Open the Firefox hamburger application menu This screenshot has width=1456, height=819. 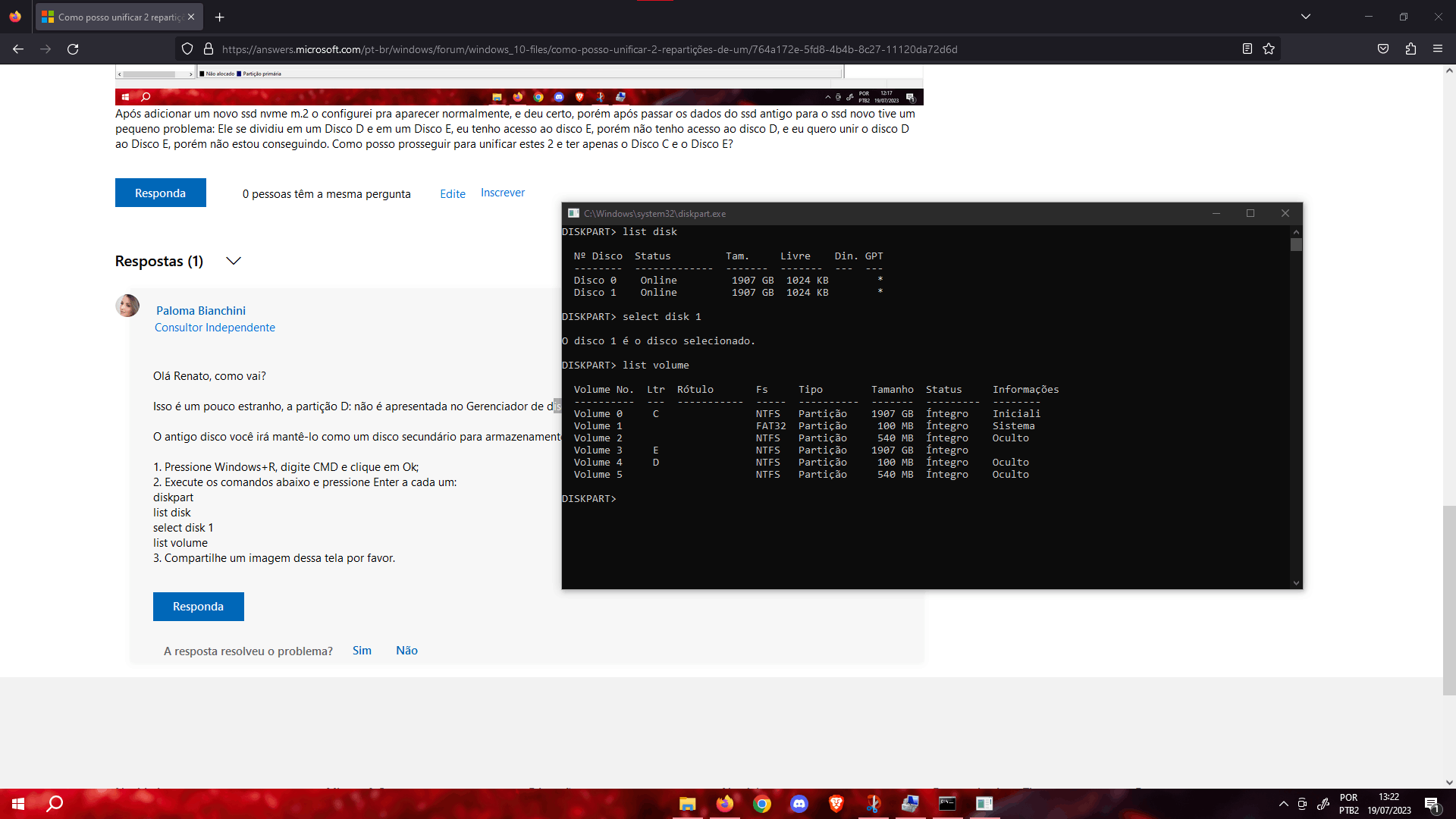(x=1438, y=49)
